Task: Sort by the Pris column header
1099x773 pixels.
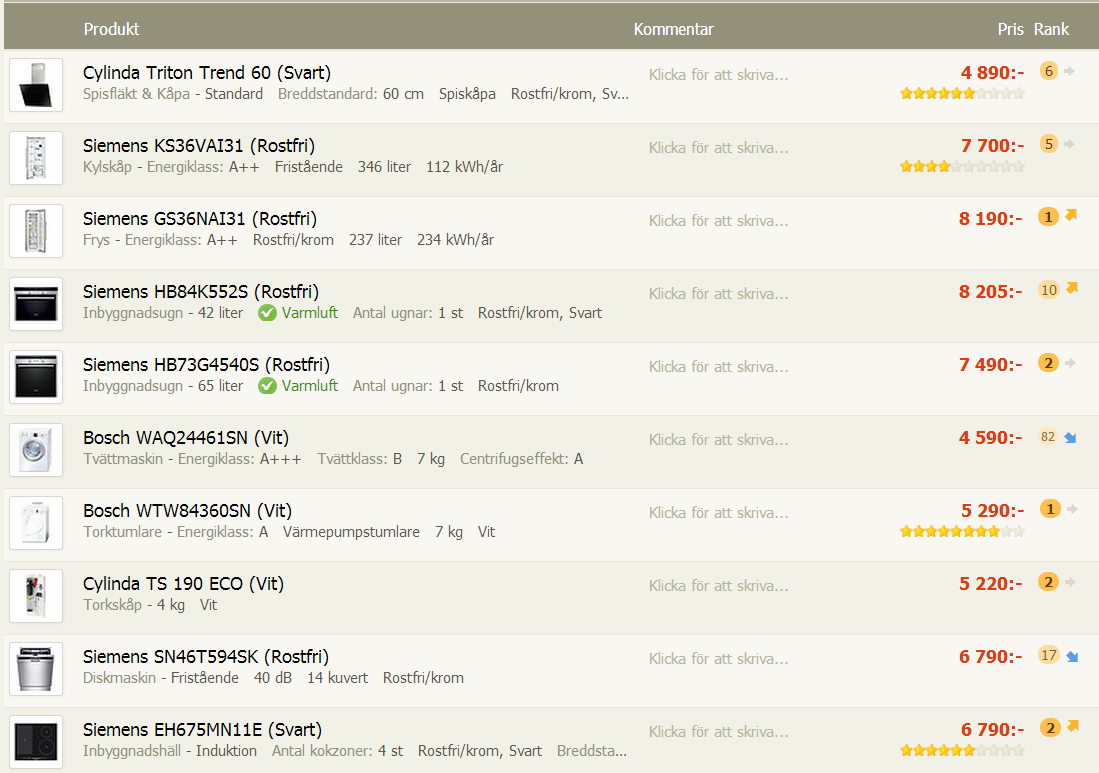Action: pyautogui.click(x=1011, y=29)
